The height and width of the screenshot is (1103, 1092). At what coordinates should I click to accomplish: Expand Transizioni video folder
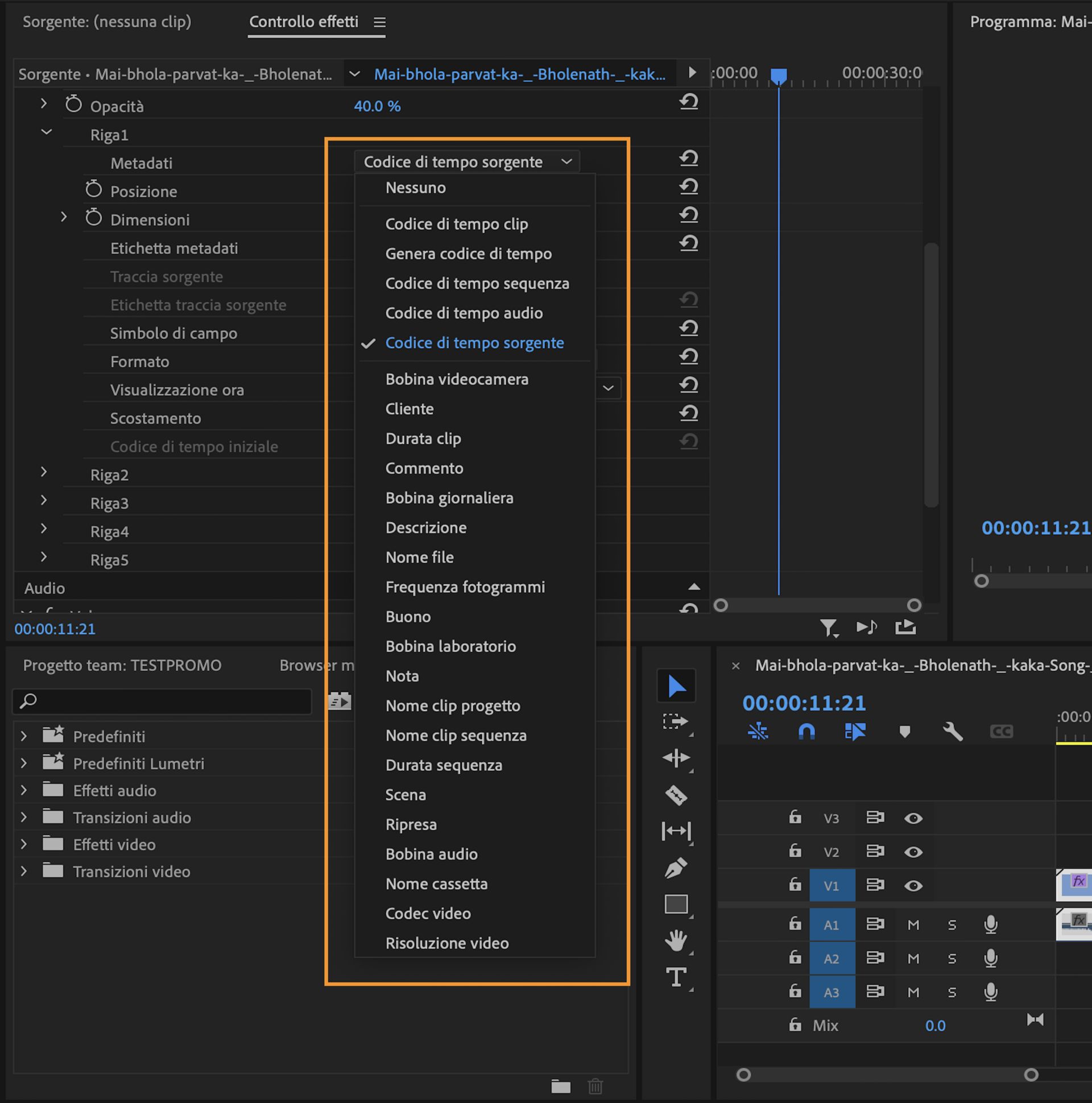tap(24, 871)
